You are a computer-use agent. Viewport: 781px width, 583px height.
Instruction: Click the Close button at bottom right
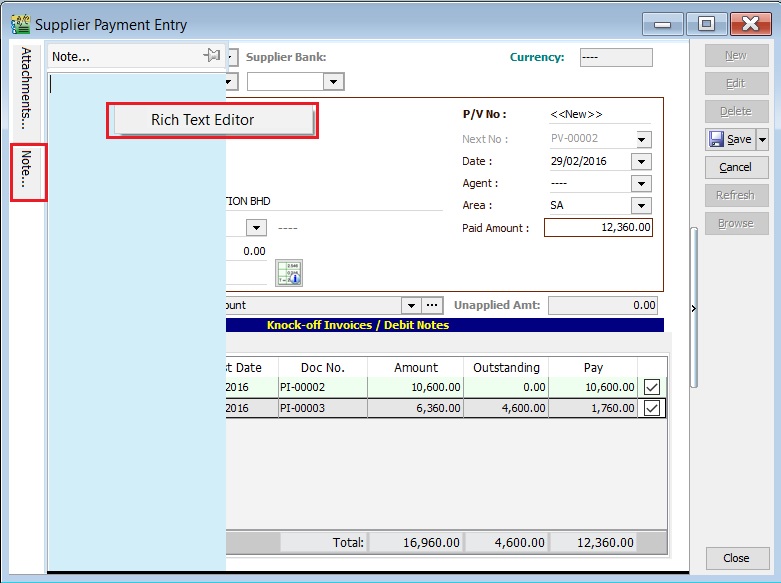pos(736,558)
